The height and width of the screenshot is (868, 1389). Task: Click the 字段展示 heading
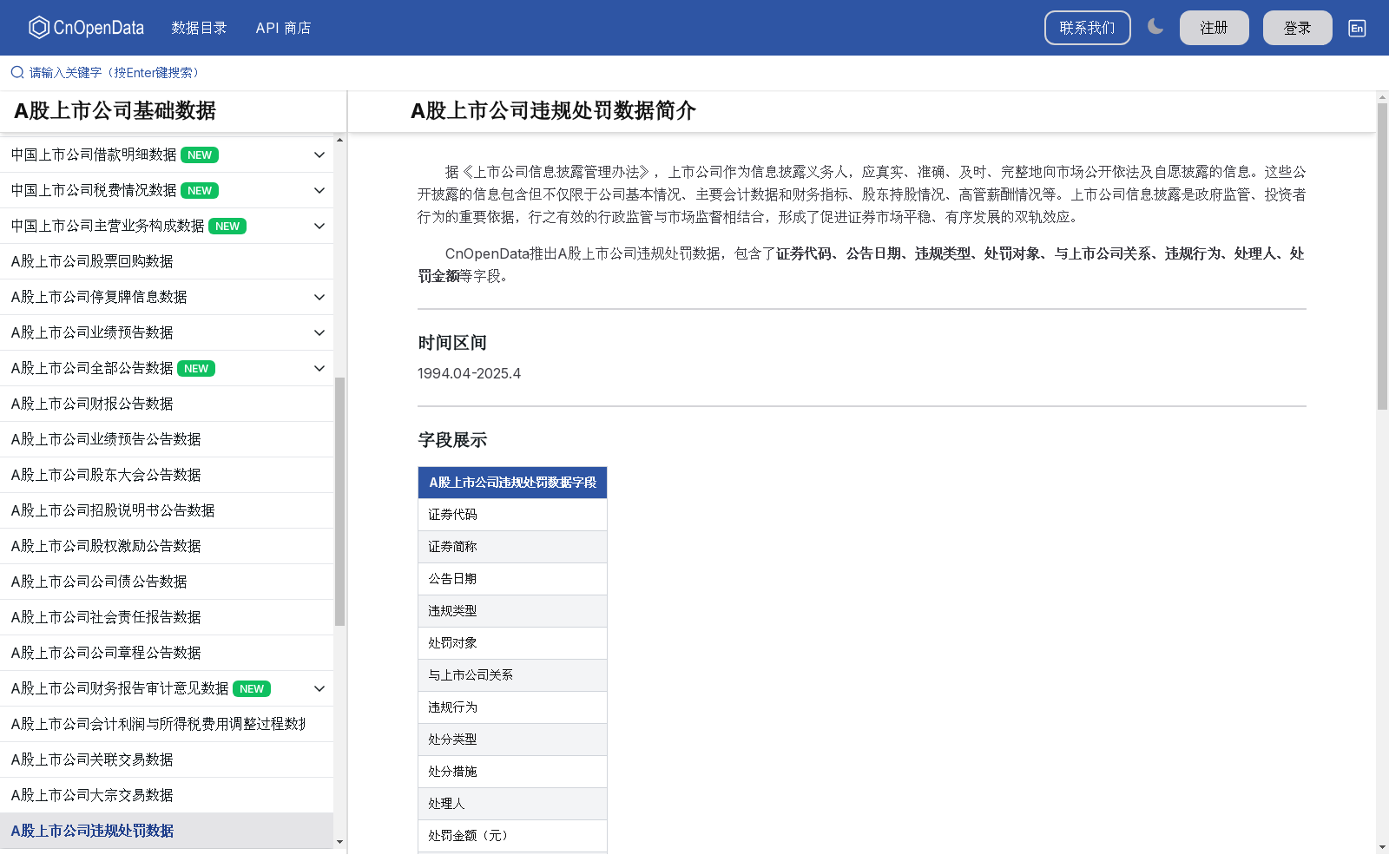(452, 440)
